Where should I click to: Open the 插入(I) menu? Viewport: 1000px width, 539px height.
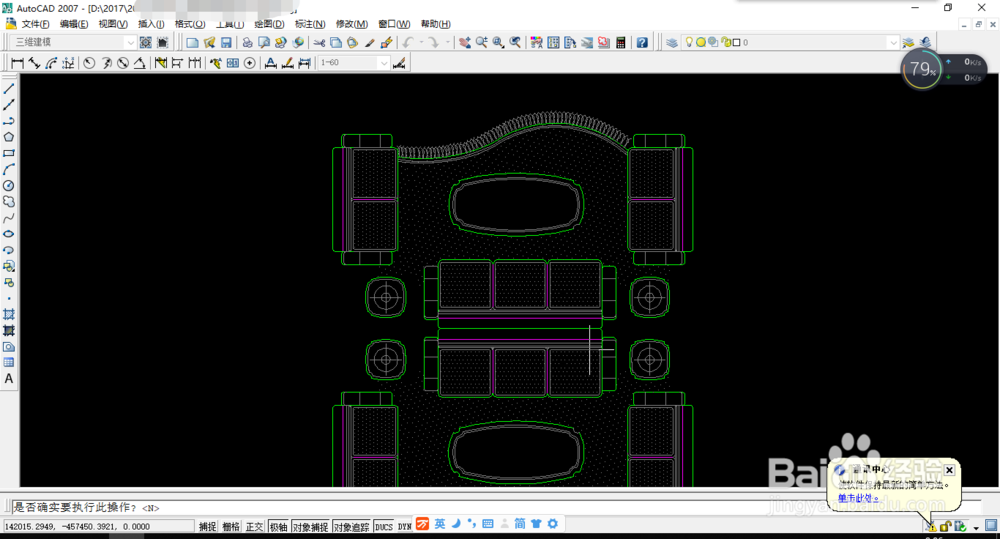151,24
